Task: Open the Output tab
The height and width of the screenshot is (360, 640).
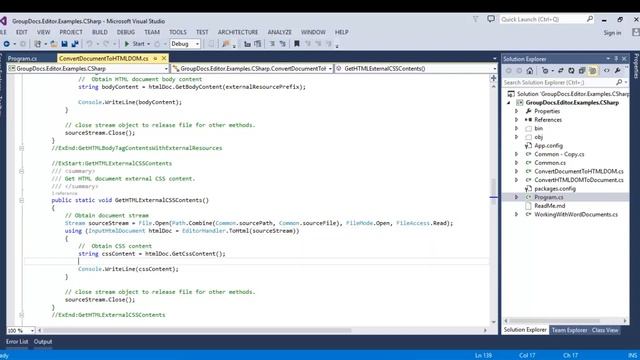Action: pyautogui.click(x=43, y=342)
